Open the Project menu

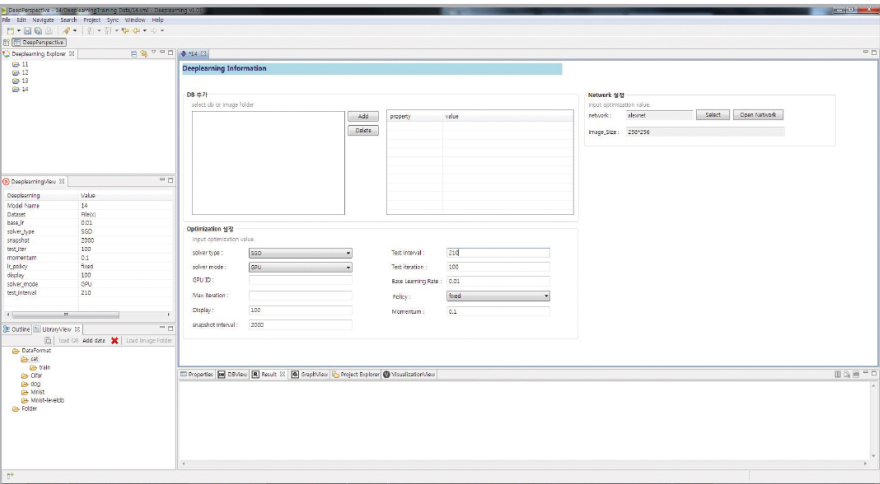[x=91, y=19]
